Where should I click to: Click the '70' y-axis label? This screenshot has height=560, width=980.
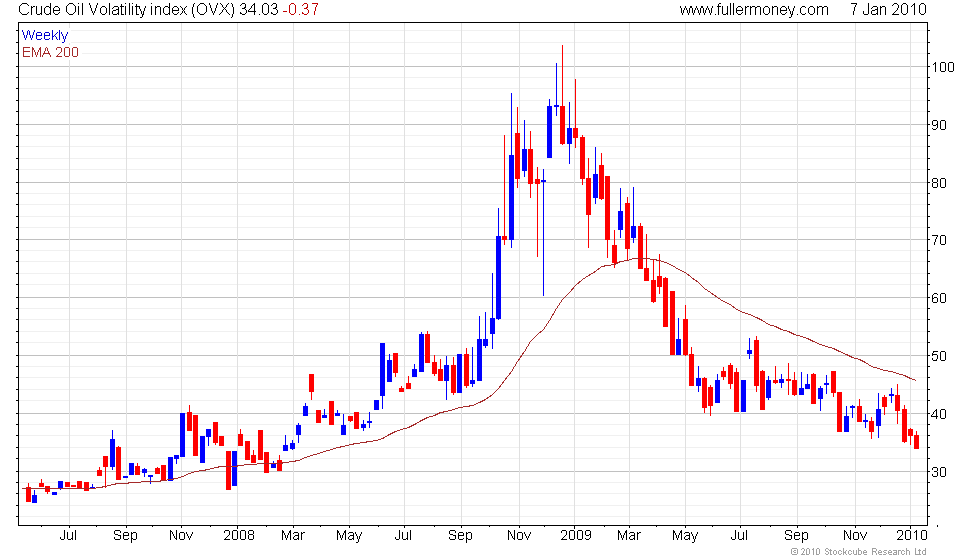[939, 240]
